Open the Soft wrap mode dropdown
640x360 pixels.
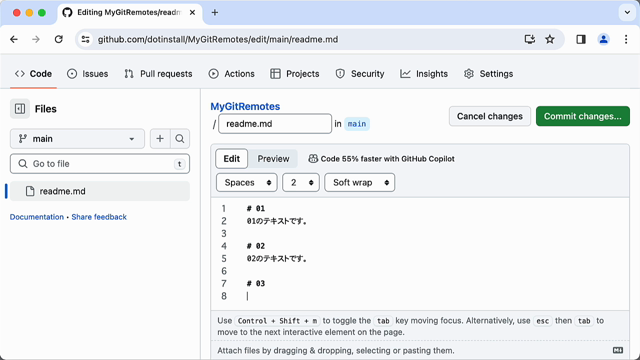coord(360,182)
